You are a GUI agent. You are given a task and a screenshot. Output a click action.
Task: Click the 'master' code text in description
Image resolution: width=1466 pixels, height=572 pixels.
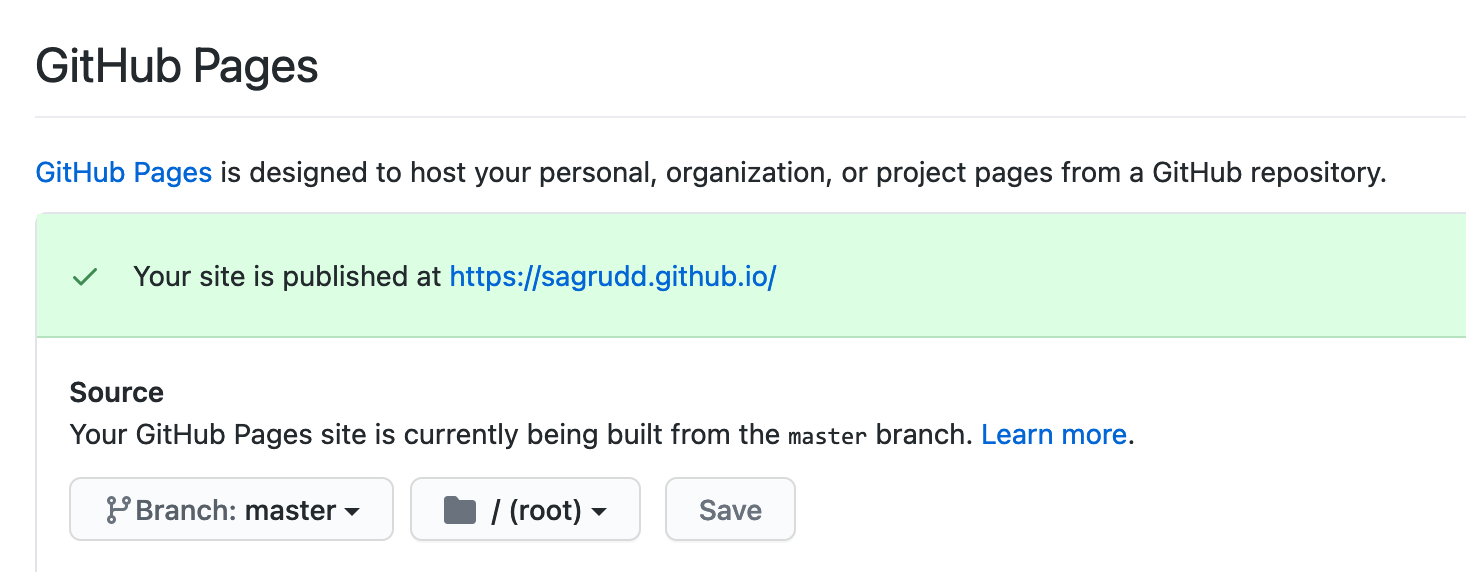pos(827,437)
